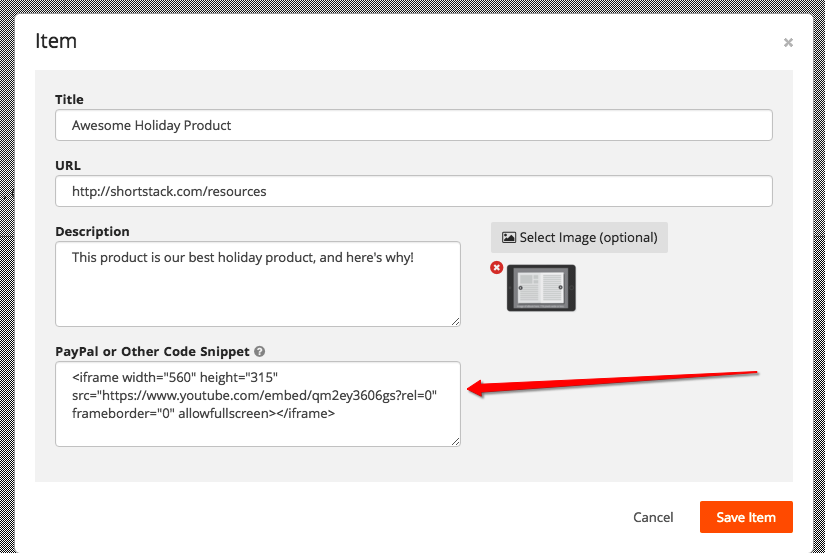
Task: Focus the Title field with Awesome Holiday Product
Action: click(x=414, y=125)
